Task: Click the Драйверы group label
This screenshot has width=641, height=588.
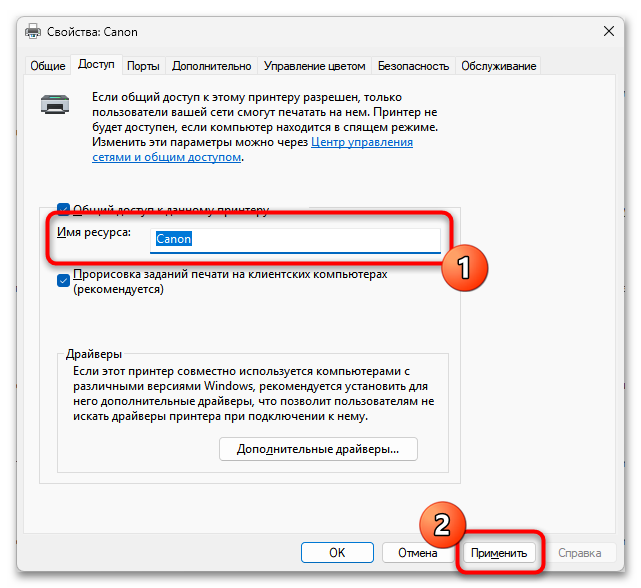Action: coord(94,354)
